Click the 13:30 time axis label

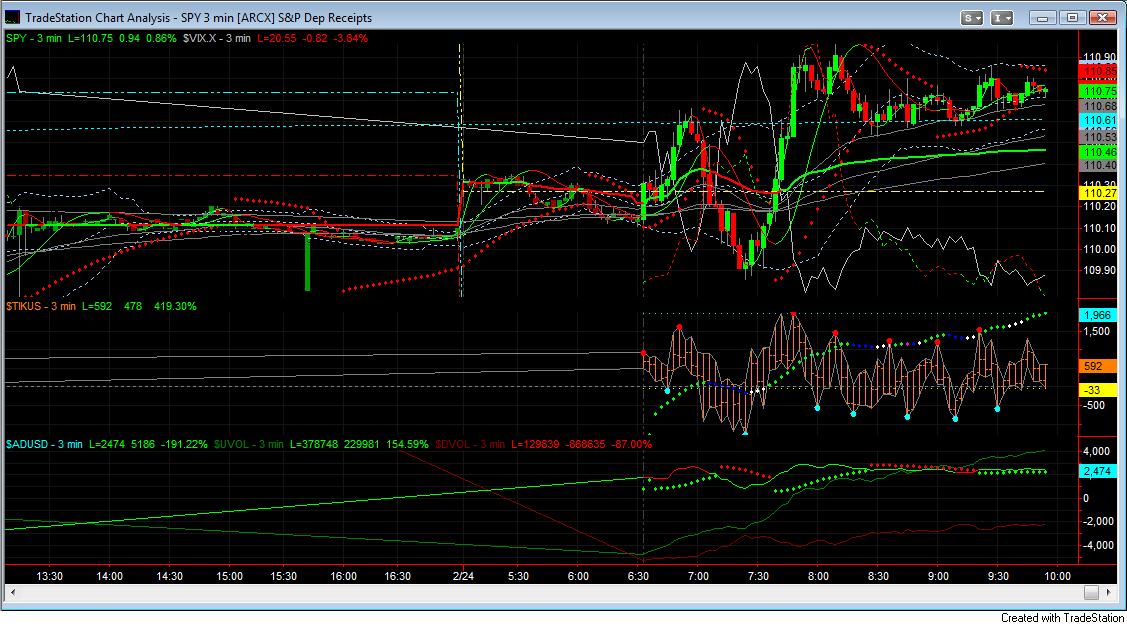click(49, 576)
